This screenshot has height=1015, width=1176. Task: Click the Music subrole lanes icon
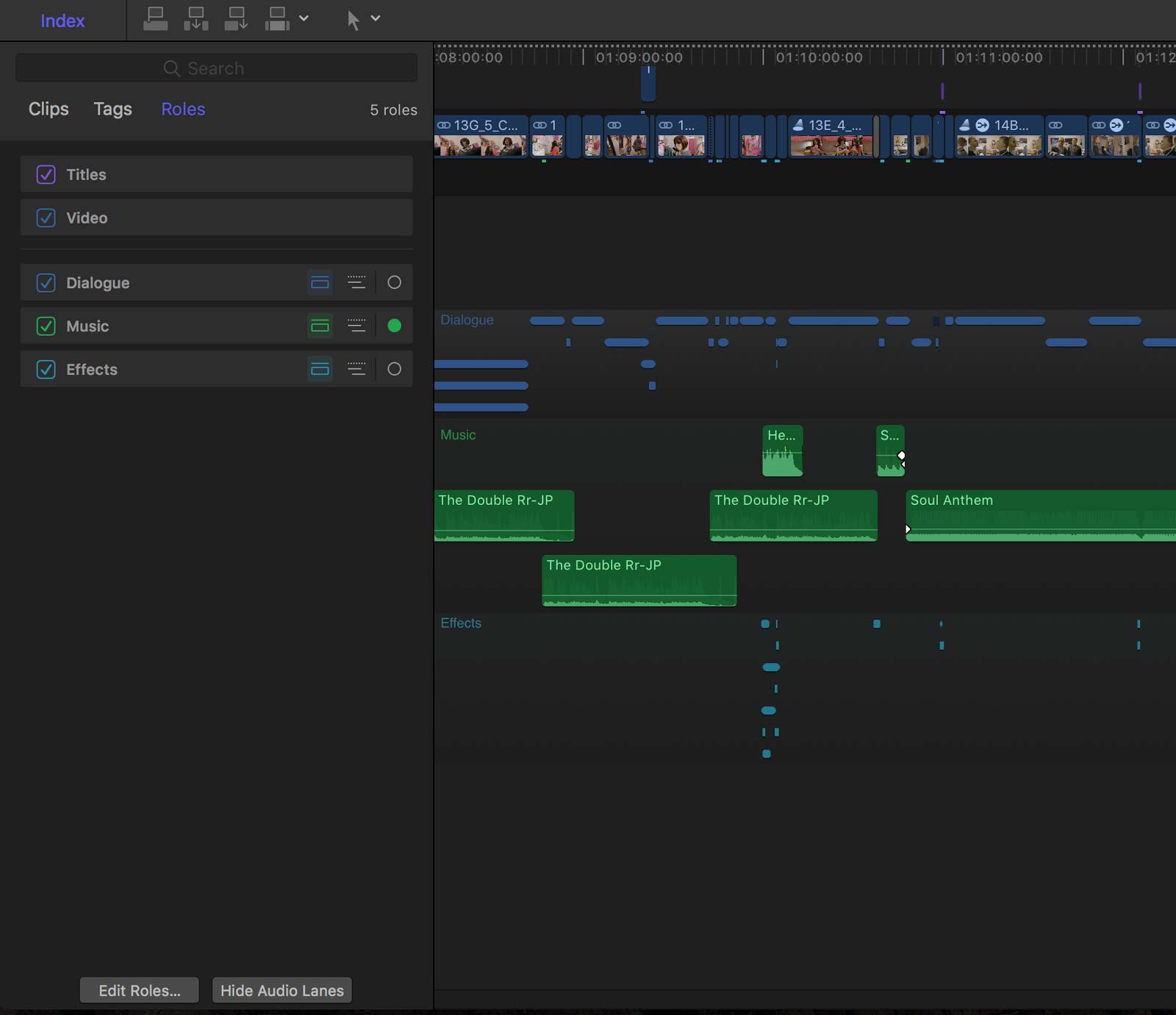pyautogui.click(x=356, y=326)
